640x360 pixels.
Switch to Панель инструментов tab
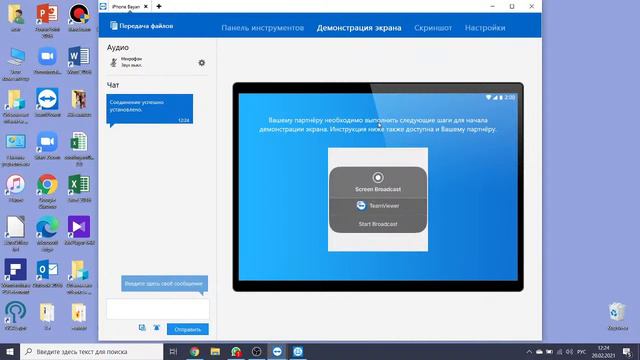pyautogui.click(x=262, y=28)
